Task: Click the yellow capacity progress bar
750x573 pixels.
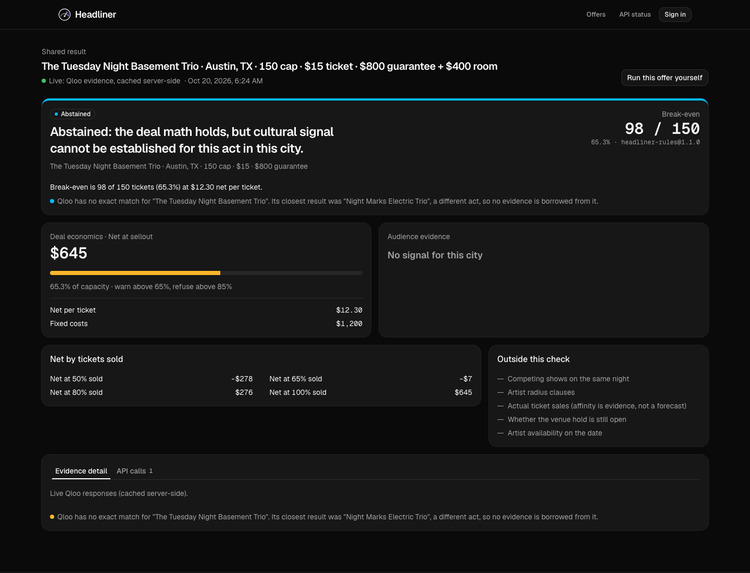Action: 135,273
